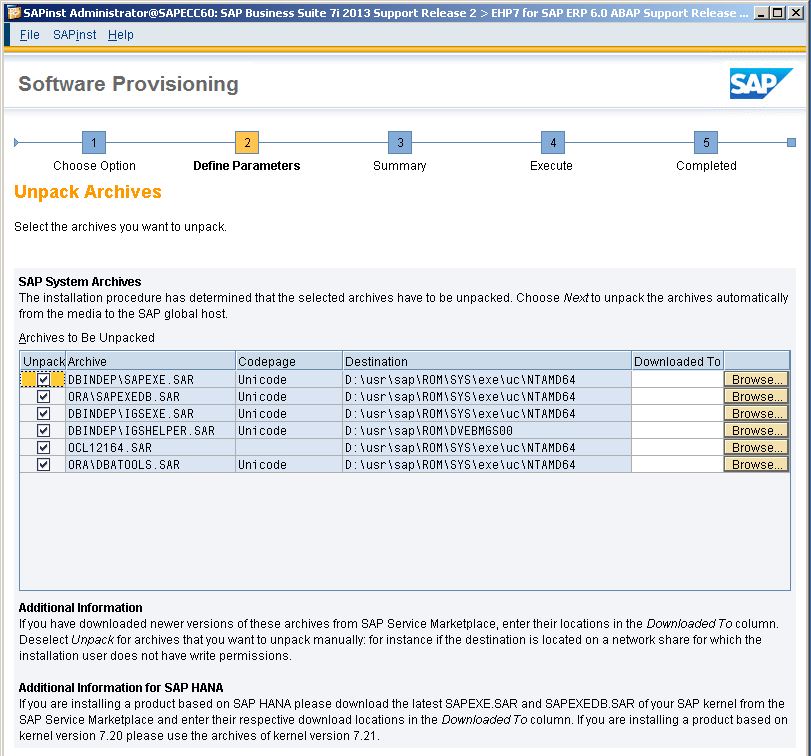Uncheck Unpack for DBINDEP\IGSEXE.SAR
Viewport: 811px width, 756px height.
click(x=43, y=414)
